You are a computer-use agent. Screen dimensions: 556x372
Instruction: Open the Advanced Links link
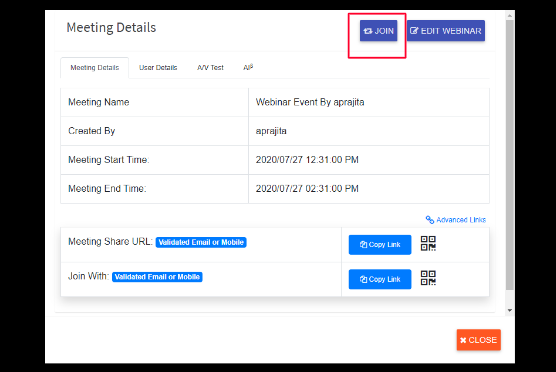tap(461, 220)
